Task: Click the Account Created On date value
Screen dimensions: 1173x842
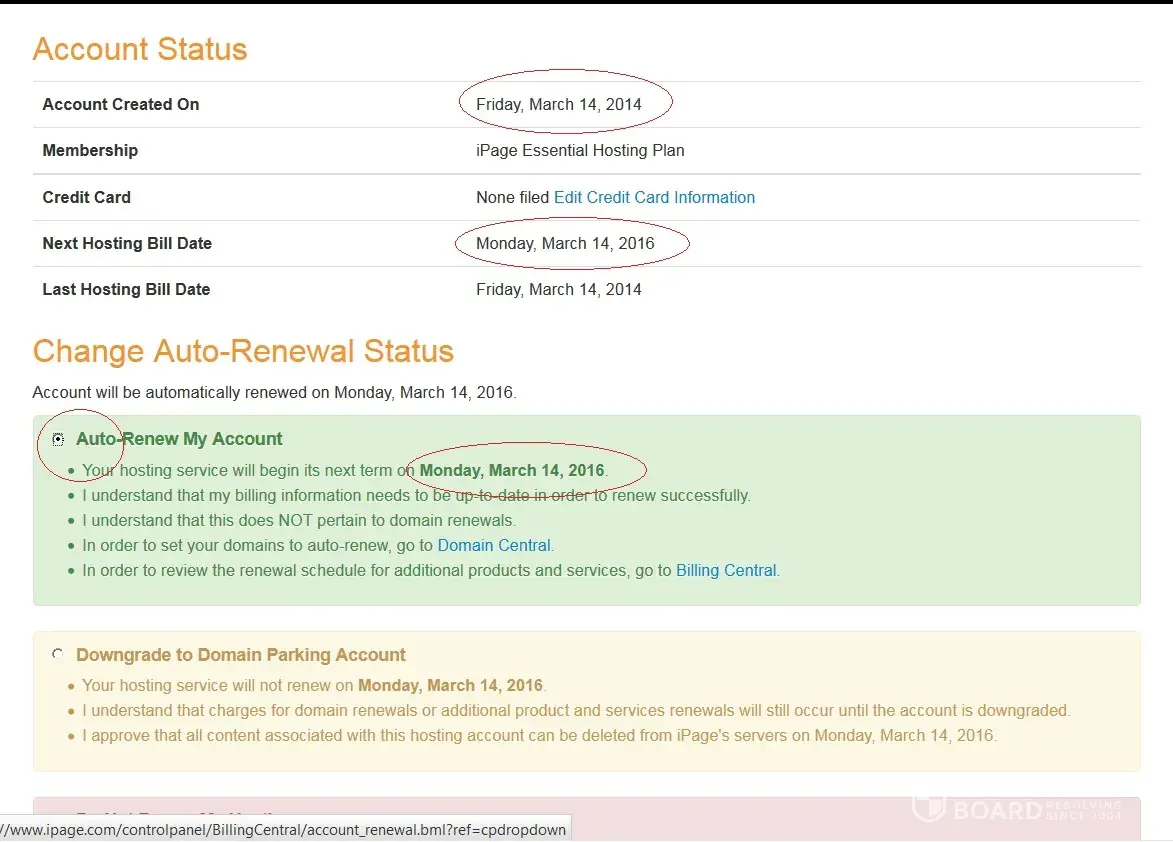Action: [559, 104]
